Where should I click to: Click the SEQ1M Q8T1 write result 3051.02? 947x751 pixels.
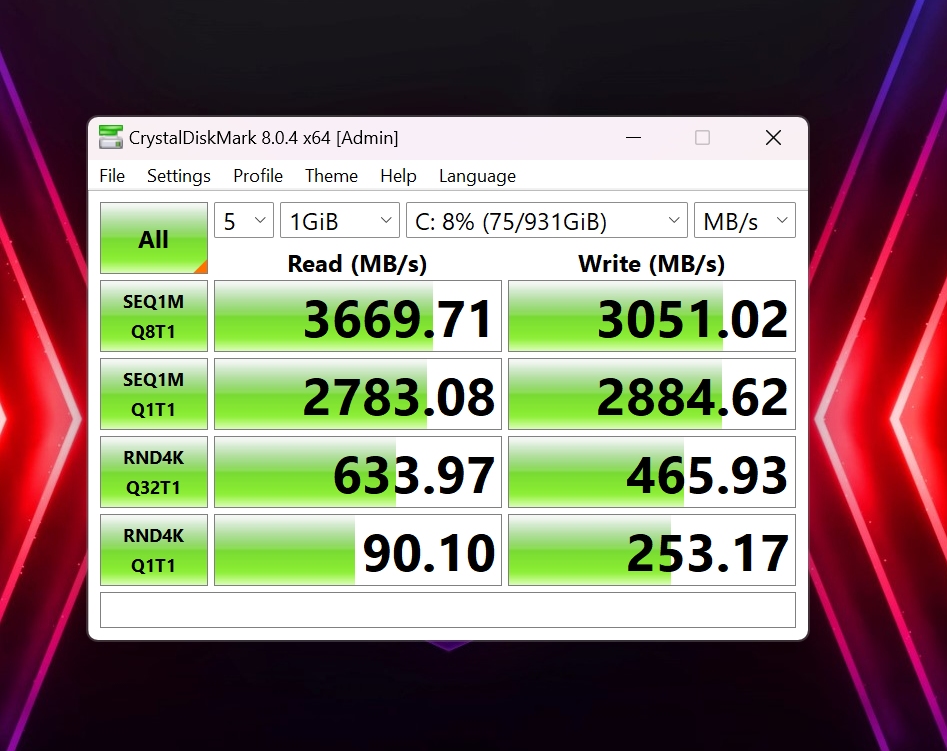[652, 316]
